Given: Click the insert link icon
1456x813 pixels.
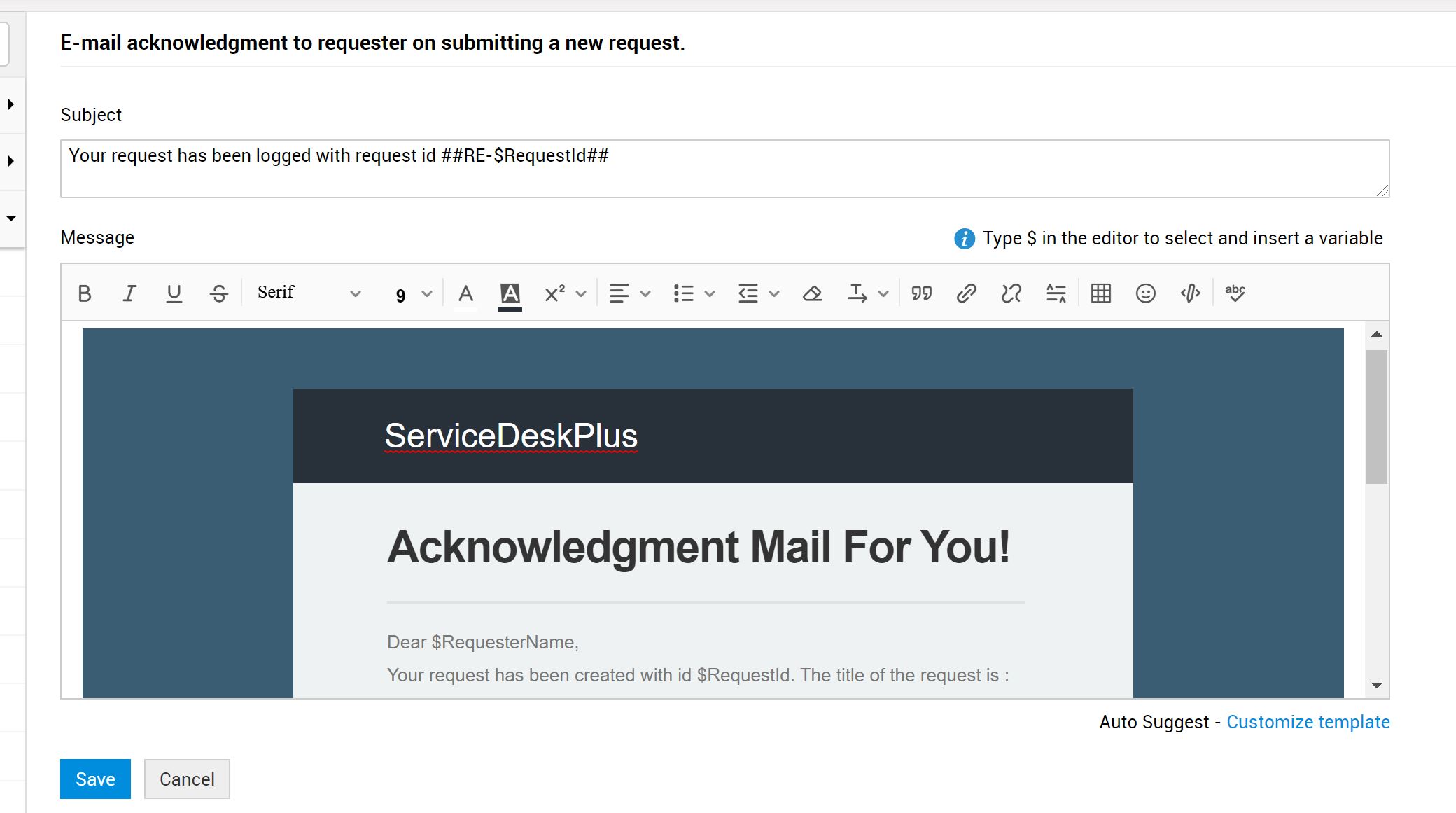Looking at the screenshot, I should click(x=966, y=293).
